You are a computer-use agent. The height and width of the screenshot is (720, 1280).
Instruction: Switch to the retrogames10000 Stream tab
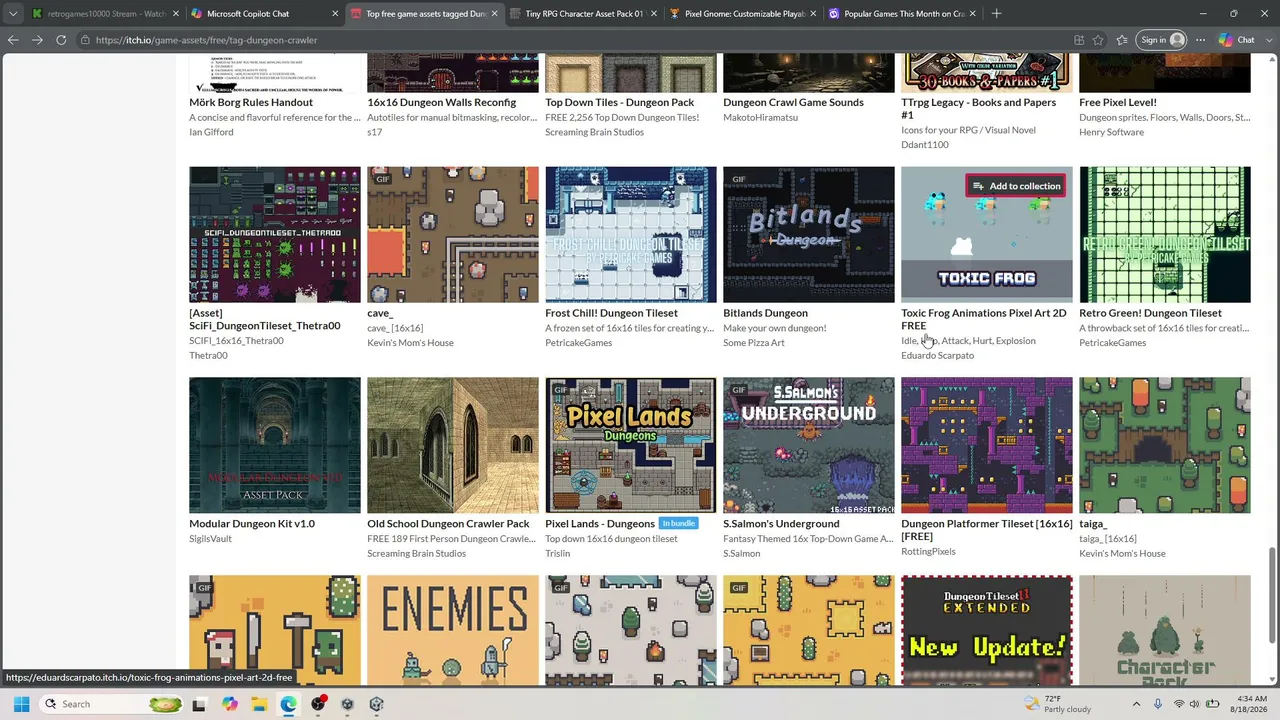pos(106,14)
